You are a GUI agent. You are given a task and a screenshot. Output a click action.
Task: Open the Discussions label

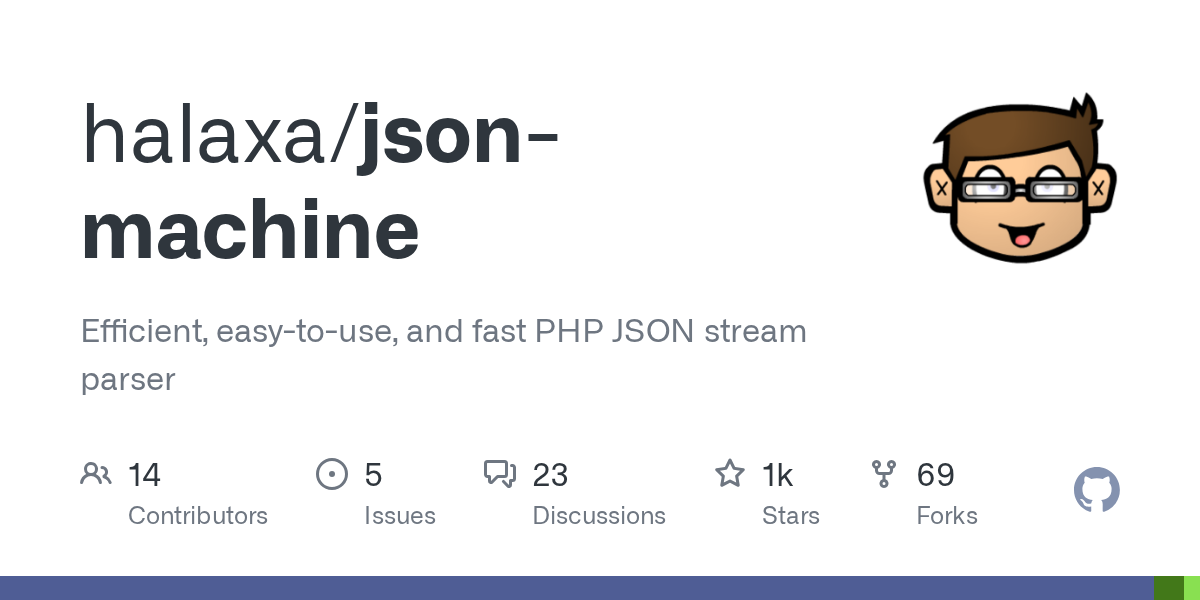[599, 516]
